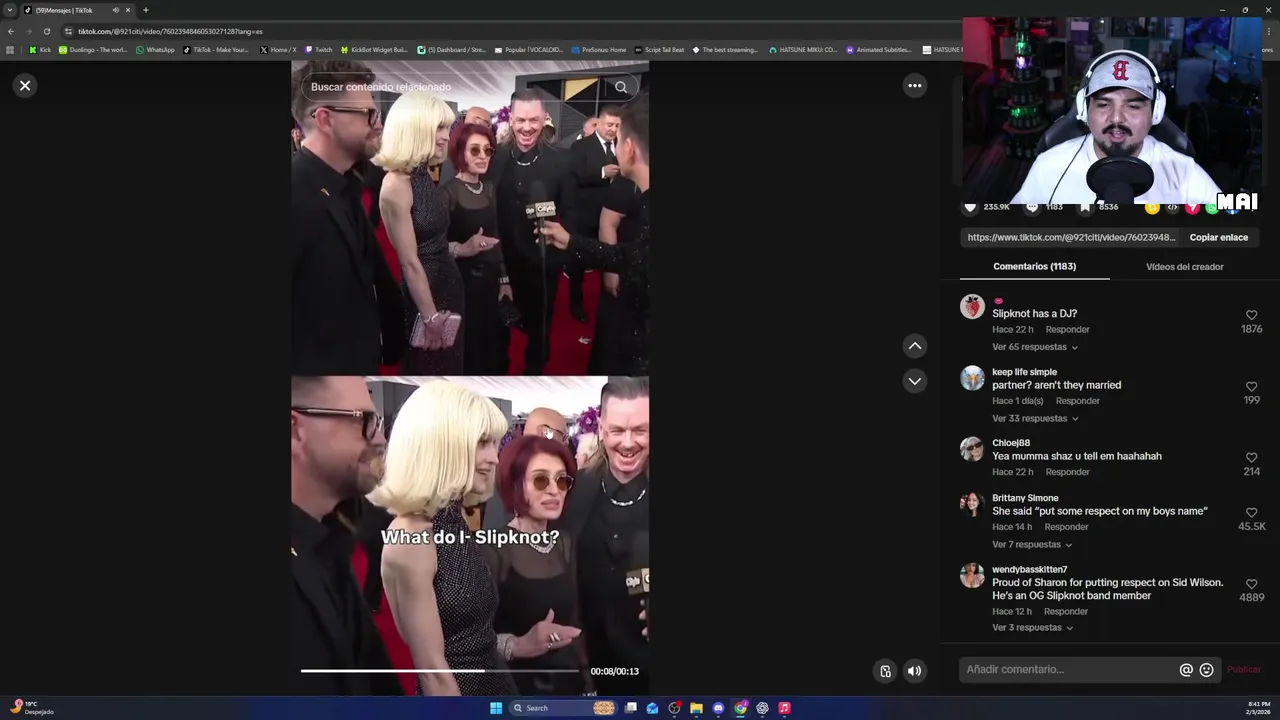Like the 'Slipknot has a DJ?' comment
This screenshot has width=1280, height=720.
(1251, 315)
